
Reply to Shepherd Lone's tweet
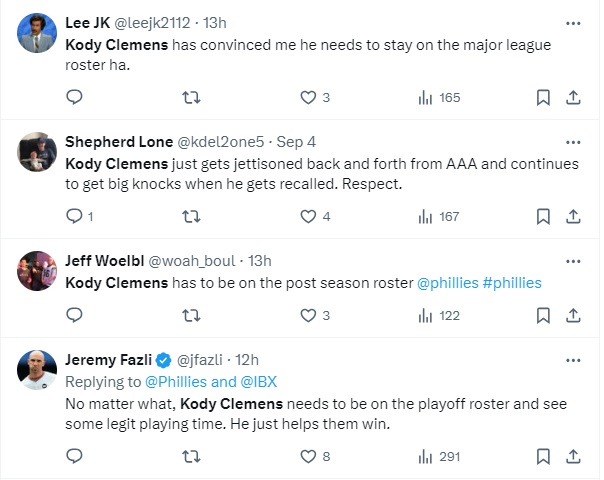click(x=74, y=216)
